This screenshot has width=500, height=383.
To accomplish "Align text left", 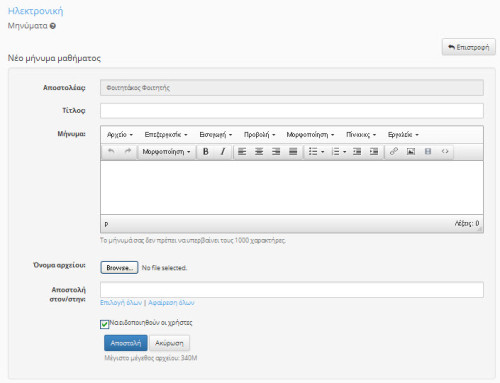I will point(242,152).
